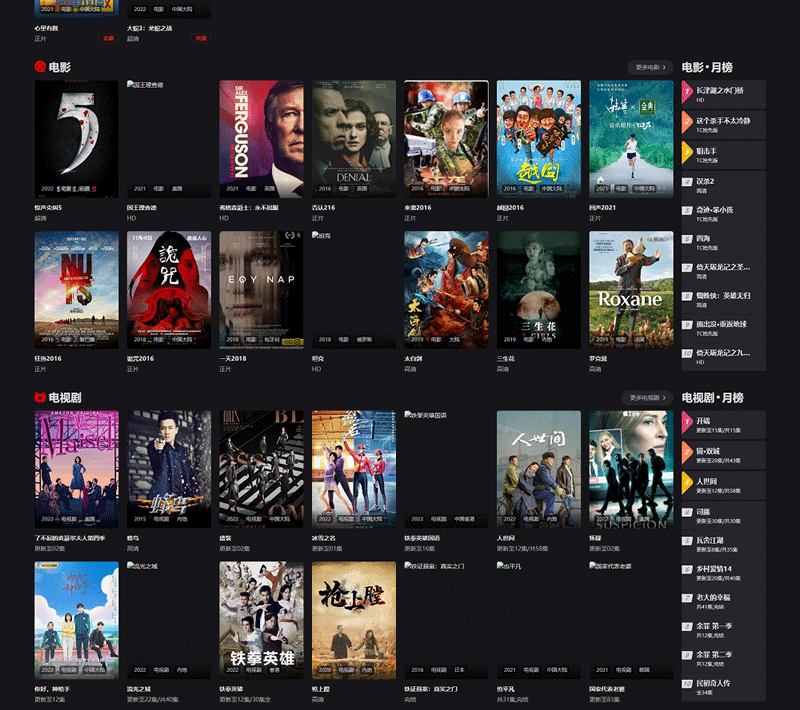Open 四海 in movie ranking

click(723, 242)
